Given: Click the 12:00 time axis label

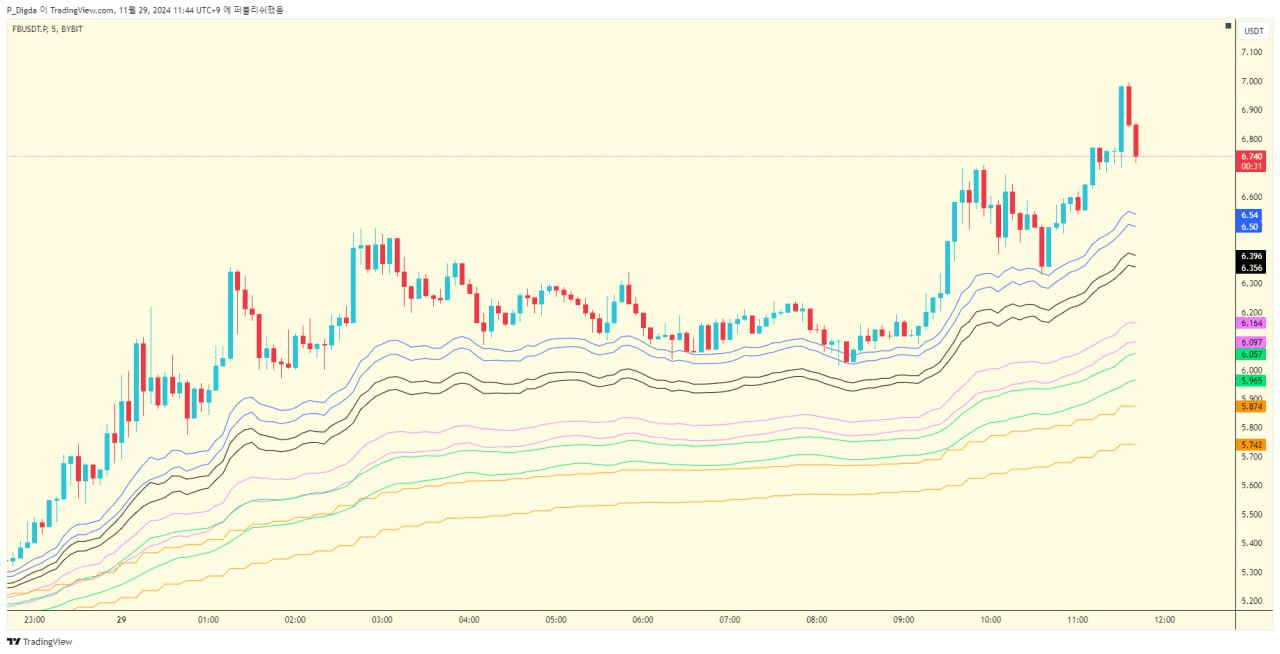Looking at the screenshot, I should 1164,620.
